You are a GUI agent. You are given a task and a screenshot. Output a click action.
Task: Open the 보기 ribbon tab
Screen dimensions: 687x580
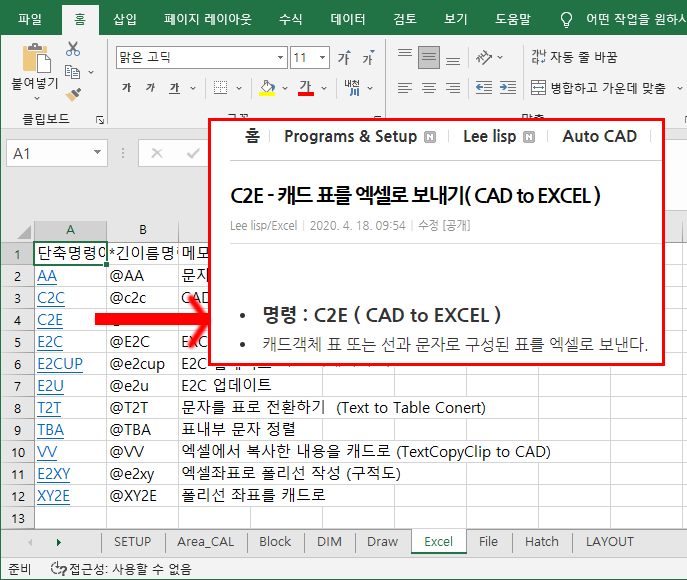456,19
